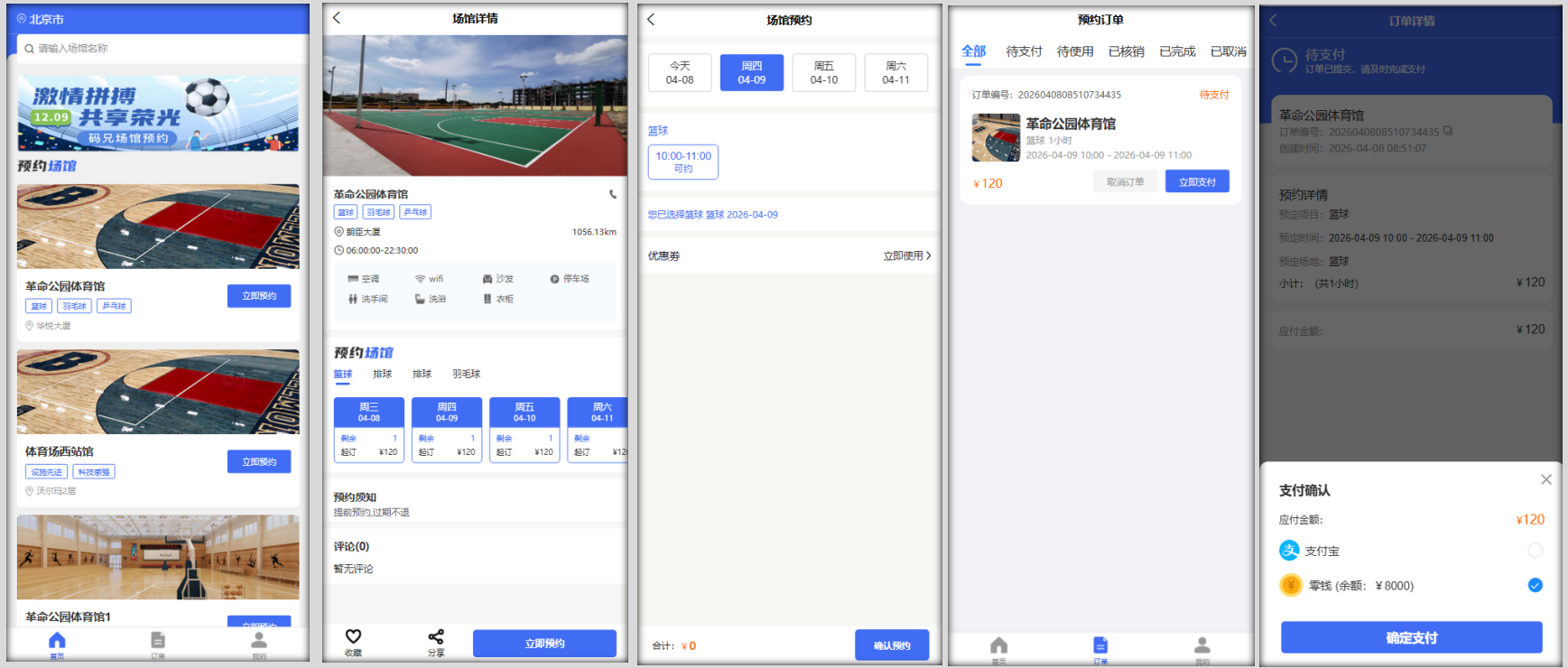
Task: Open 首页 in the home screen bottom bar
Action: (57, 645)
